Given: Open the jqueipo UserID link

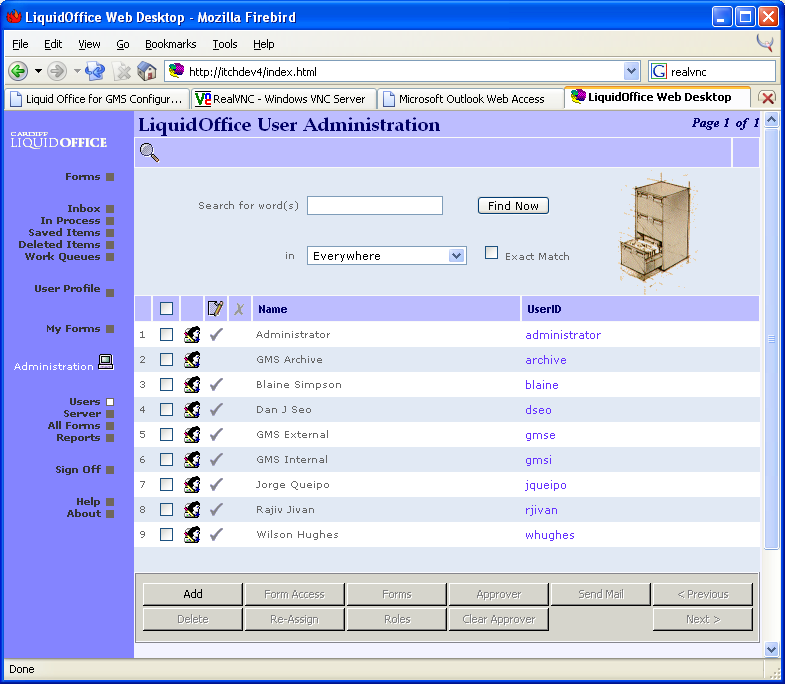Looking at the screenshot, I should point(546,485).
